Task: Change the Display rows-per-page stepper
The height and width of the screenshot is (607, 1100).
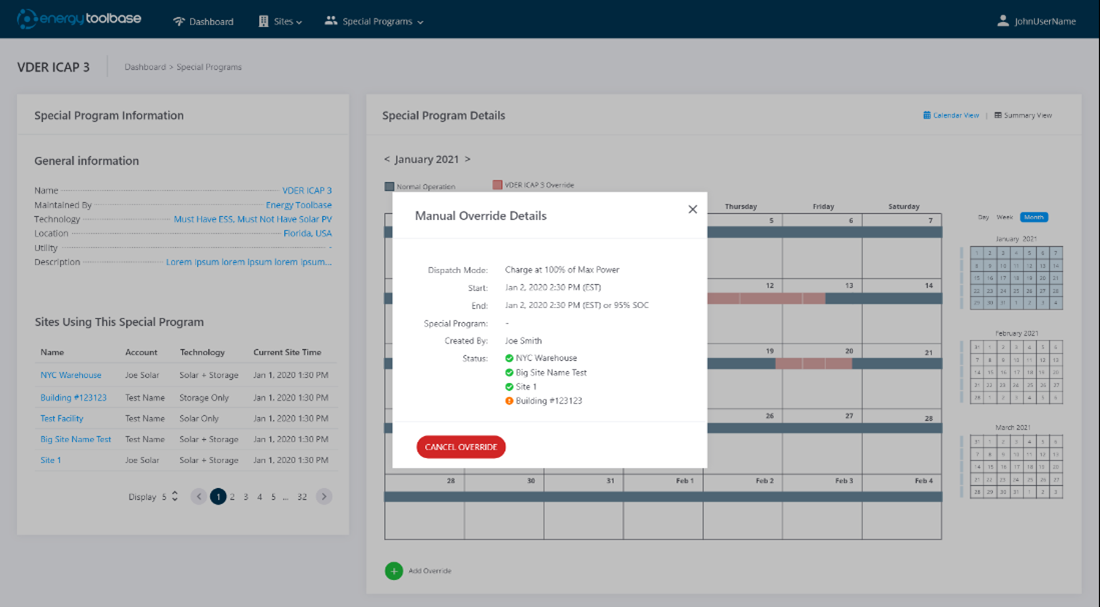Action: [175, 497]
